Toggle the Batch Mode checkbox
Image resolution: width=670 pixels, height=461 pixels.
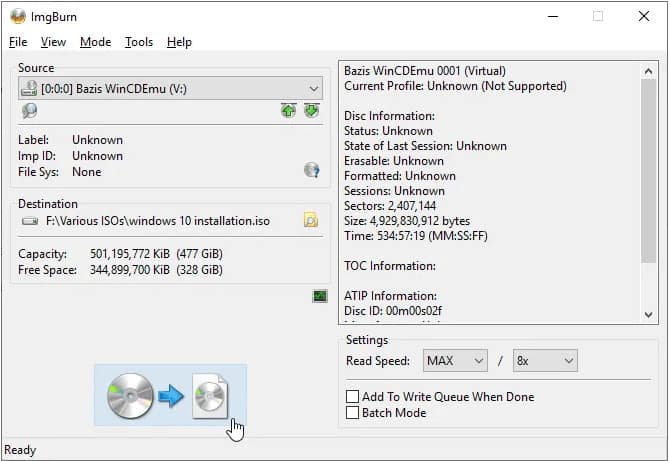353,413
